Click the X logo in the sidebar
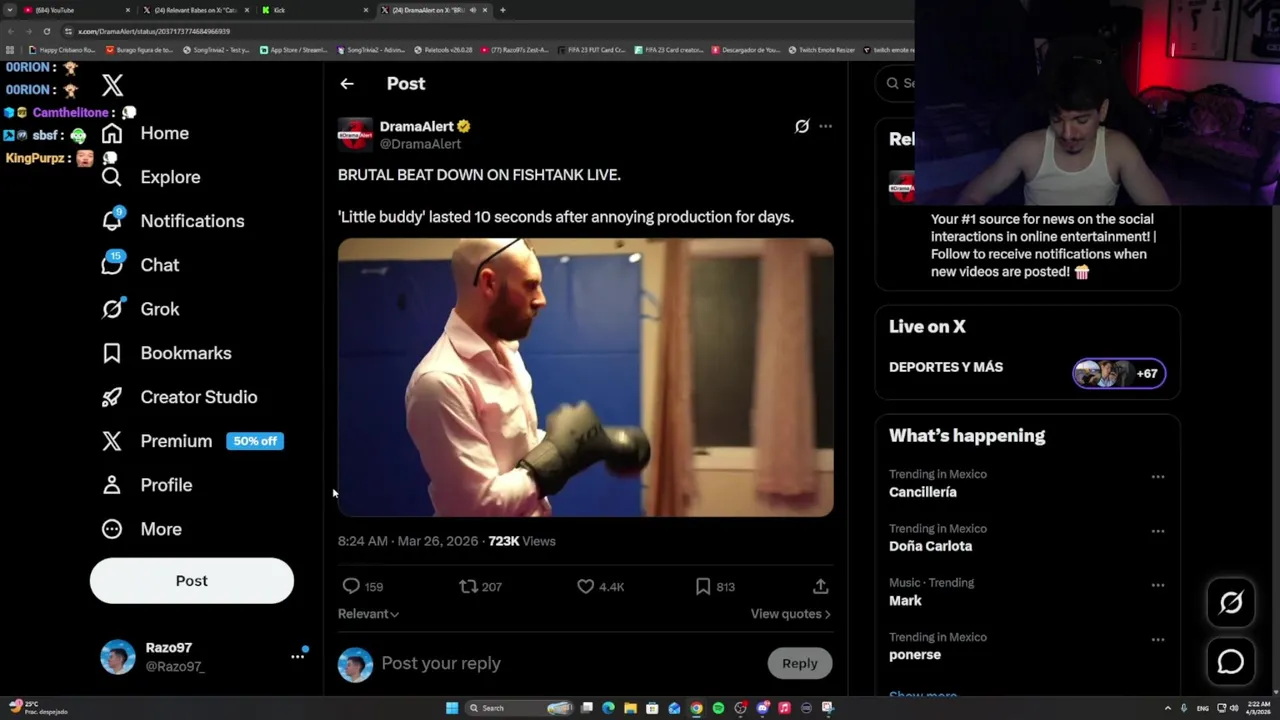 pyautogui.click(x=112, y=86)
